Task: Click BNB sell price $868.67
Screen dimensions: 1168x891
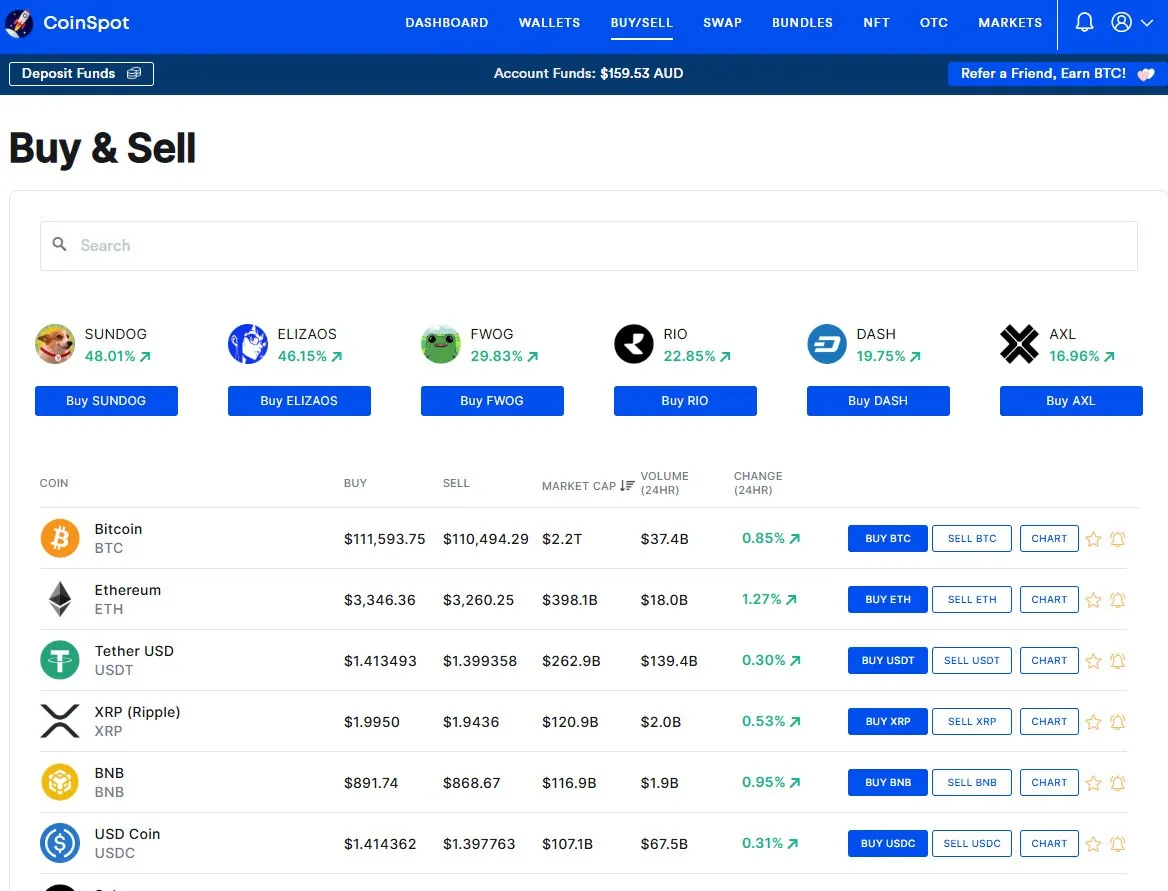Action: coord(472,783)
